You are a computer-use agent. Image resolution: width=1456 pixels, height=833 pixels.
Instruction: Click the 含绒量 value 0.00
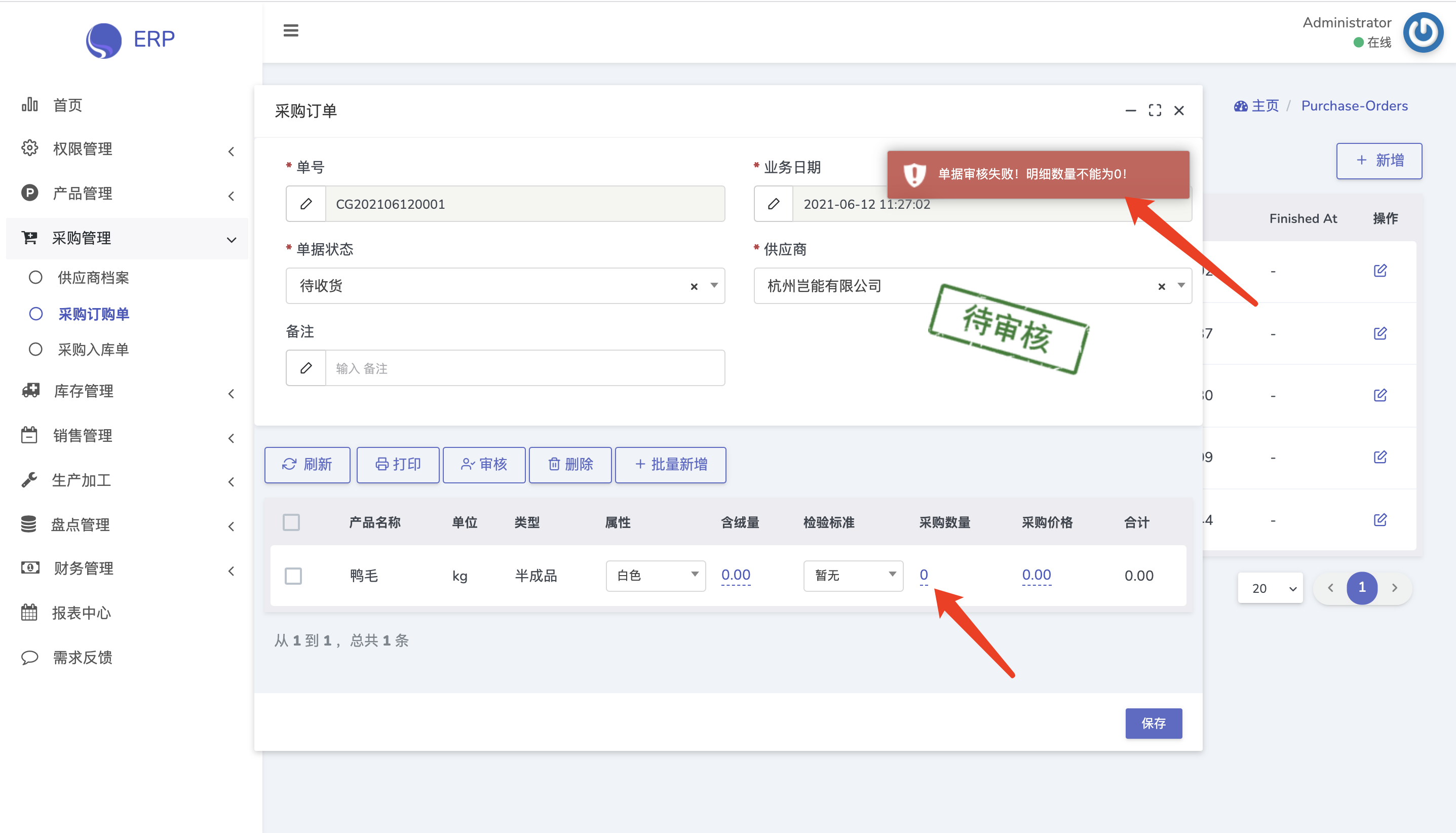pos(736,575)
